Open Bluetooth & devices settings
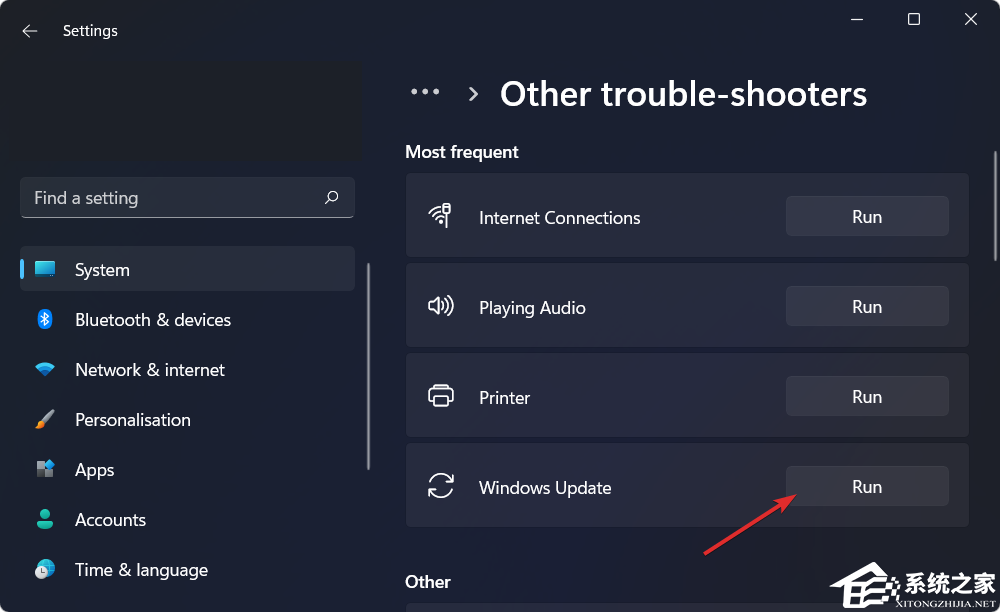Image resolution: width=1000 pixels, height=612 pixels. [188, 319]
